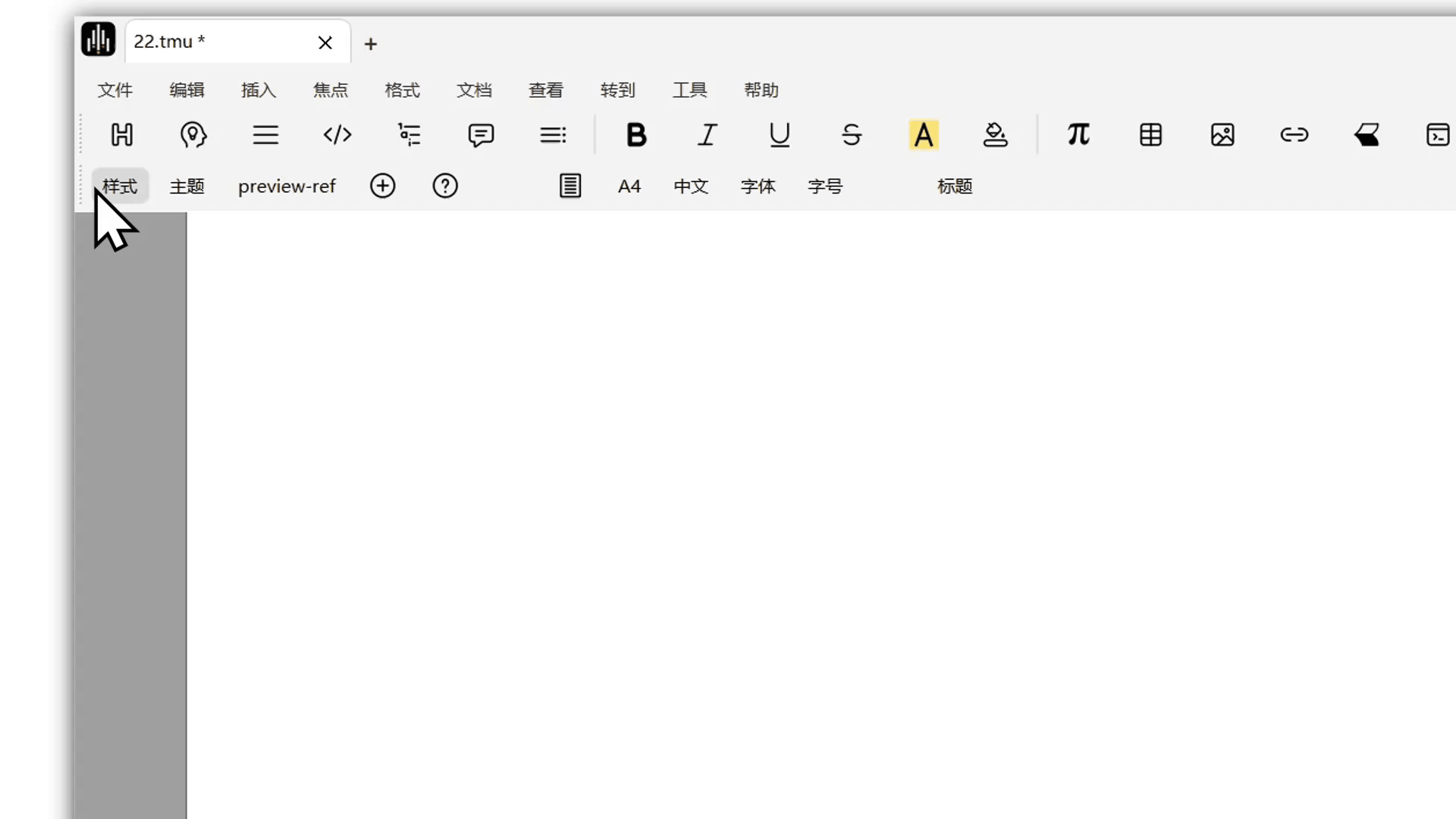Viewport: 1456px width, 819px height.
Task: Open the 格式 menu
Action: tap(402, 90)
